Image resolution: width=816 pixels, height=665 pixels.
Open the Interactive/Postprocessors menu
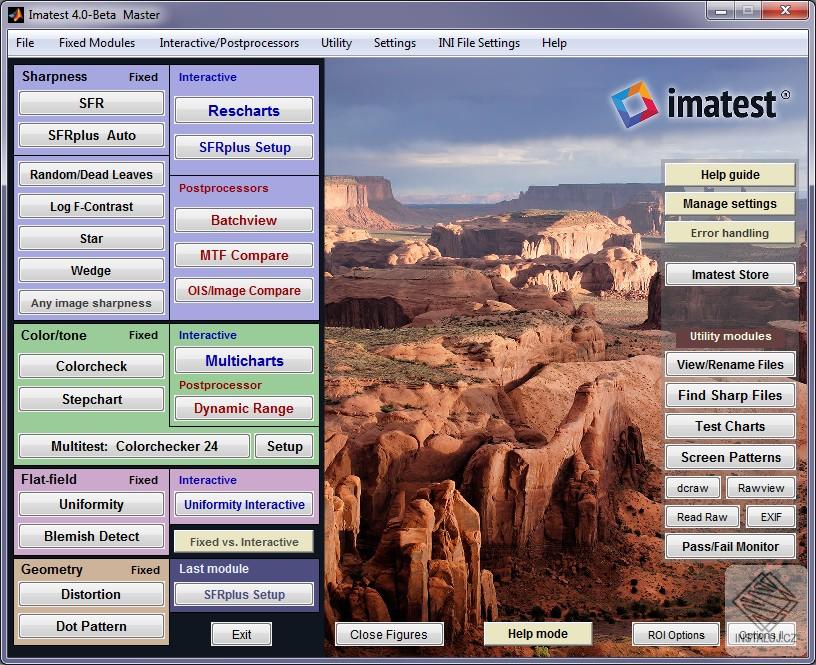[229, 43]
